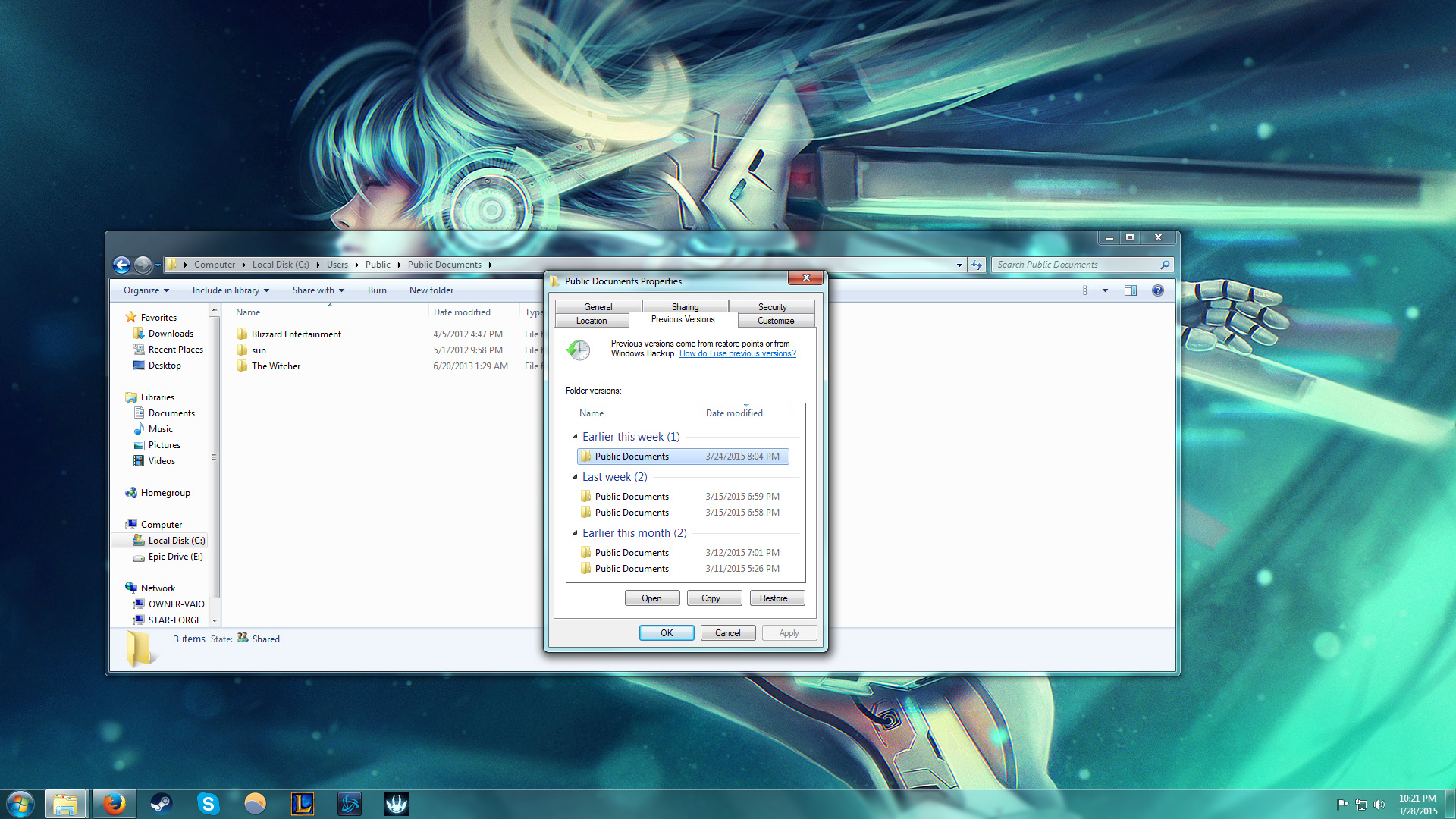This screenshot has width=1456, height=819.
Task: Switch to the Customize tab
Action: tap(776, 321)
